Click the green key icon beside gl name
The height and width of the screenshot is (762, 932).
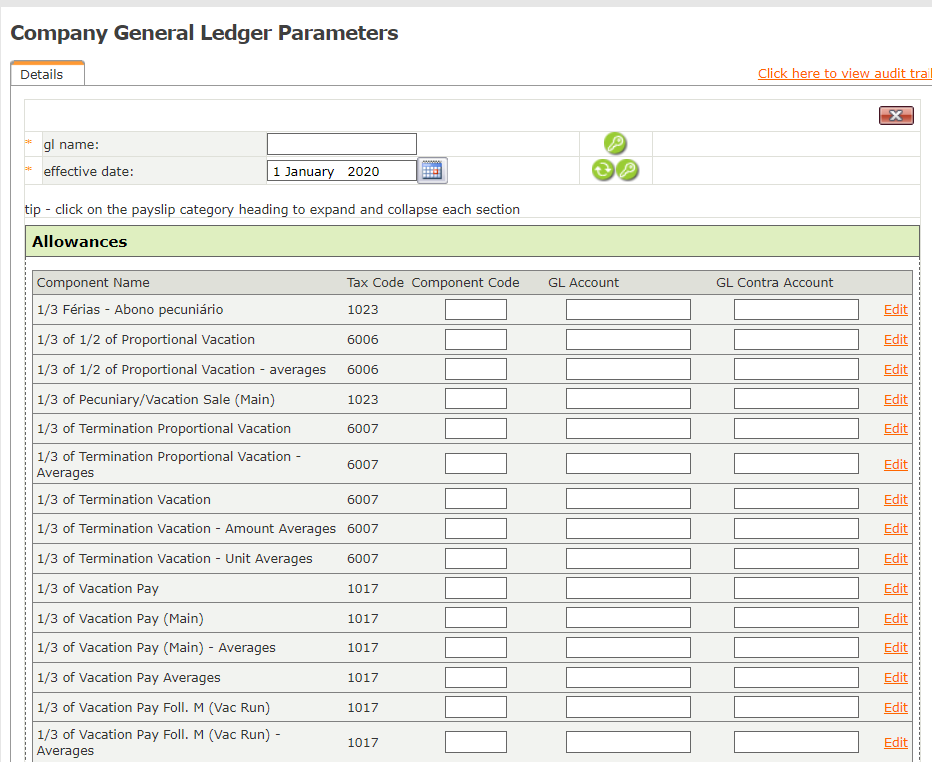(x=616, y=144)
